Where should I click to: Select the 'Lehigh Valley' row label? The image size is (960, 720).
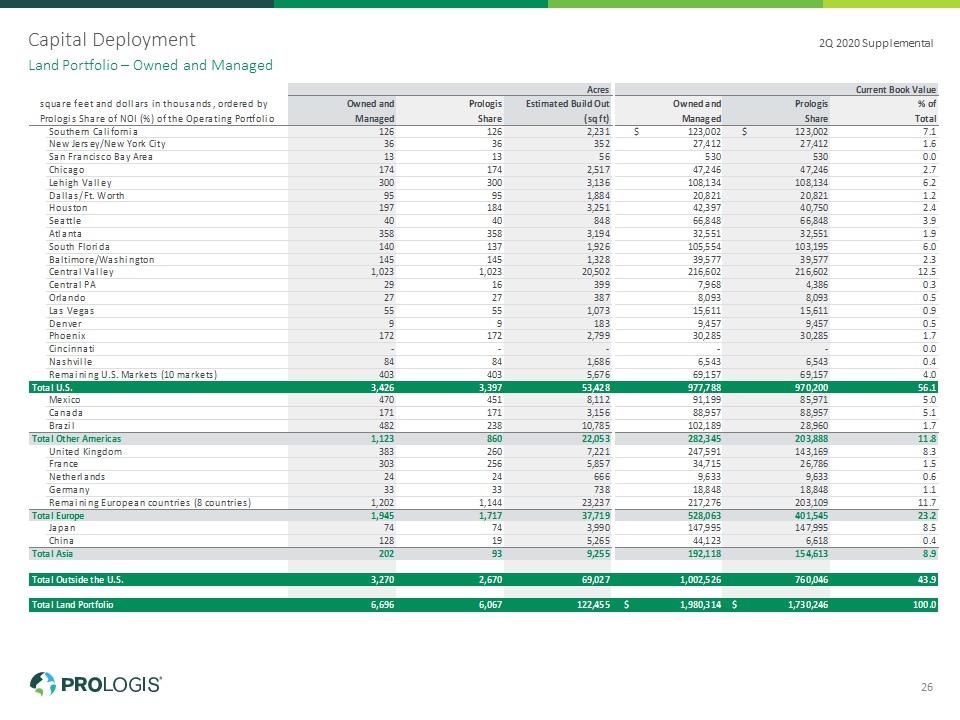(80, 182)
